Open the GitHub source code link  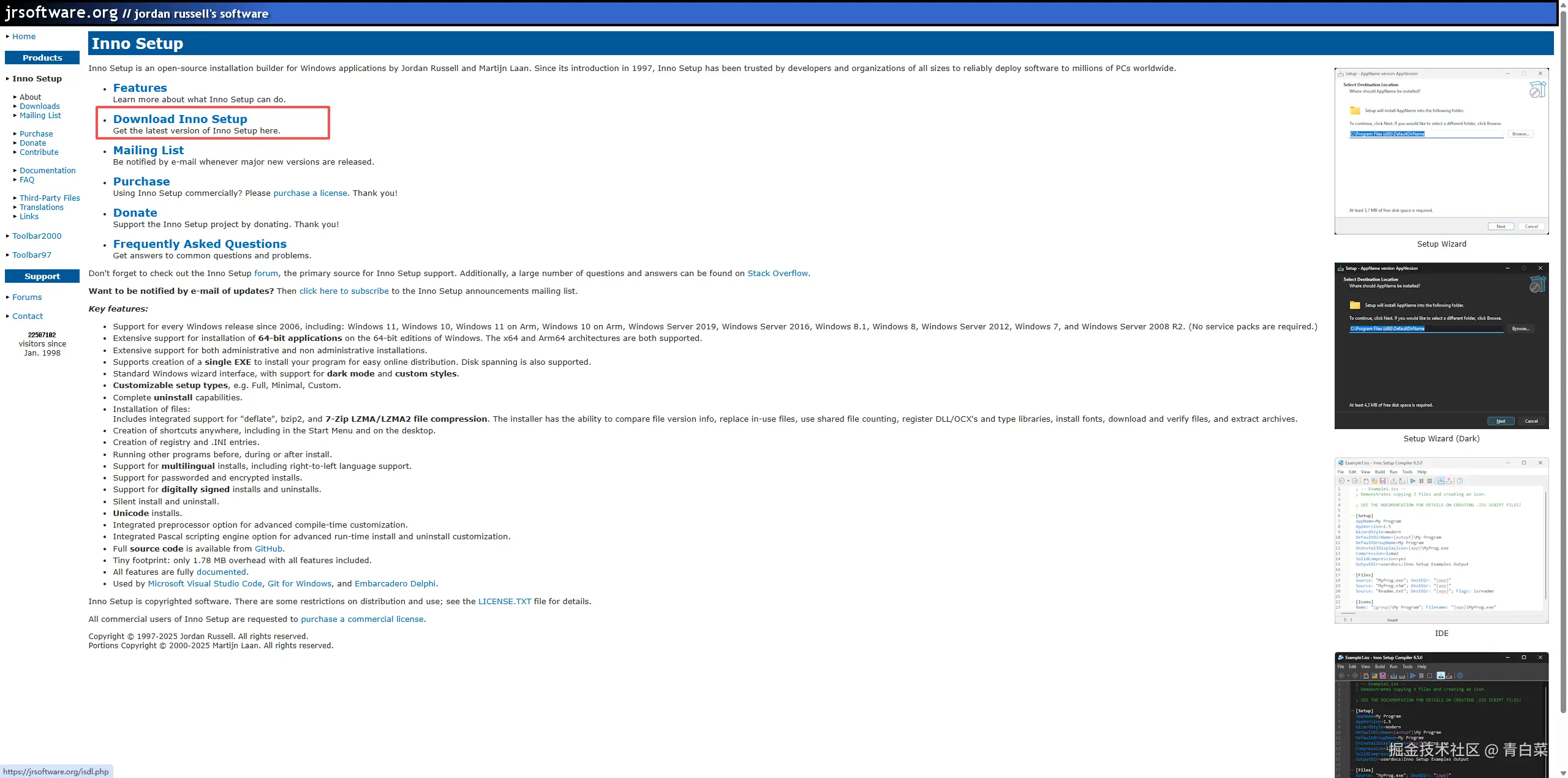[x=268, y=548]
